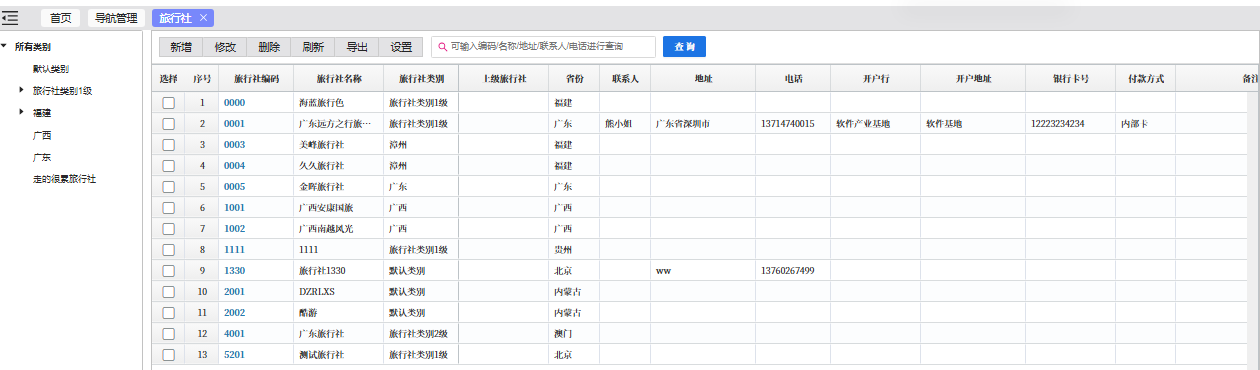
Task: Check the box for 广西南越风光
Action: point(169,229)
